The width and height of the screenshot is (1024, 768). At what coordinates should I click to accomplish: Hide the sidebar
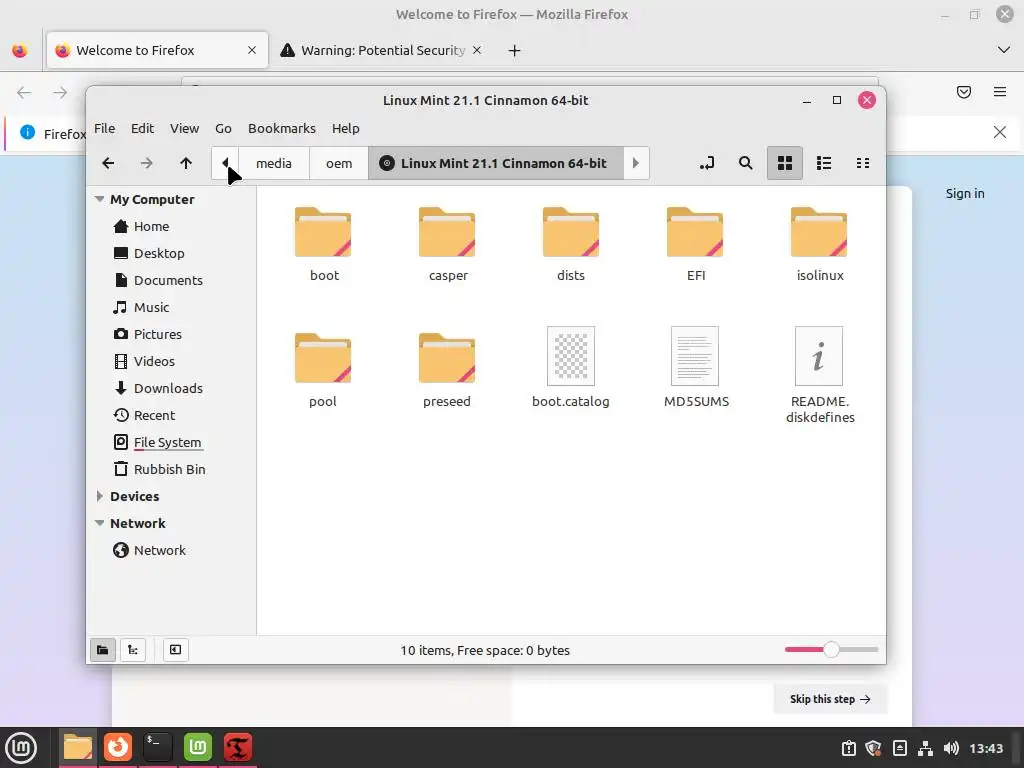pos(176,650)
